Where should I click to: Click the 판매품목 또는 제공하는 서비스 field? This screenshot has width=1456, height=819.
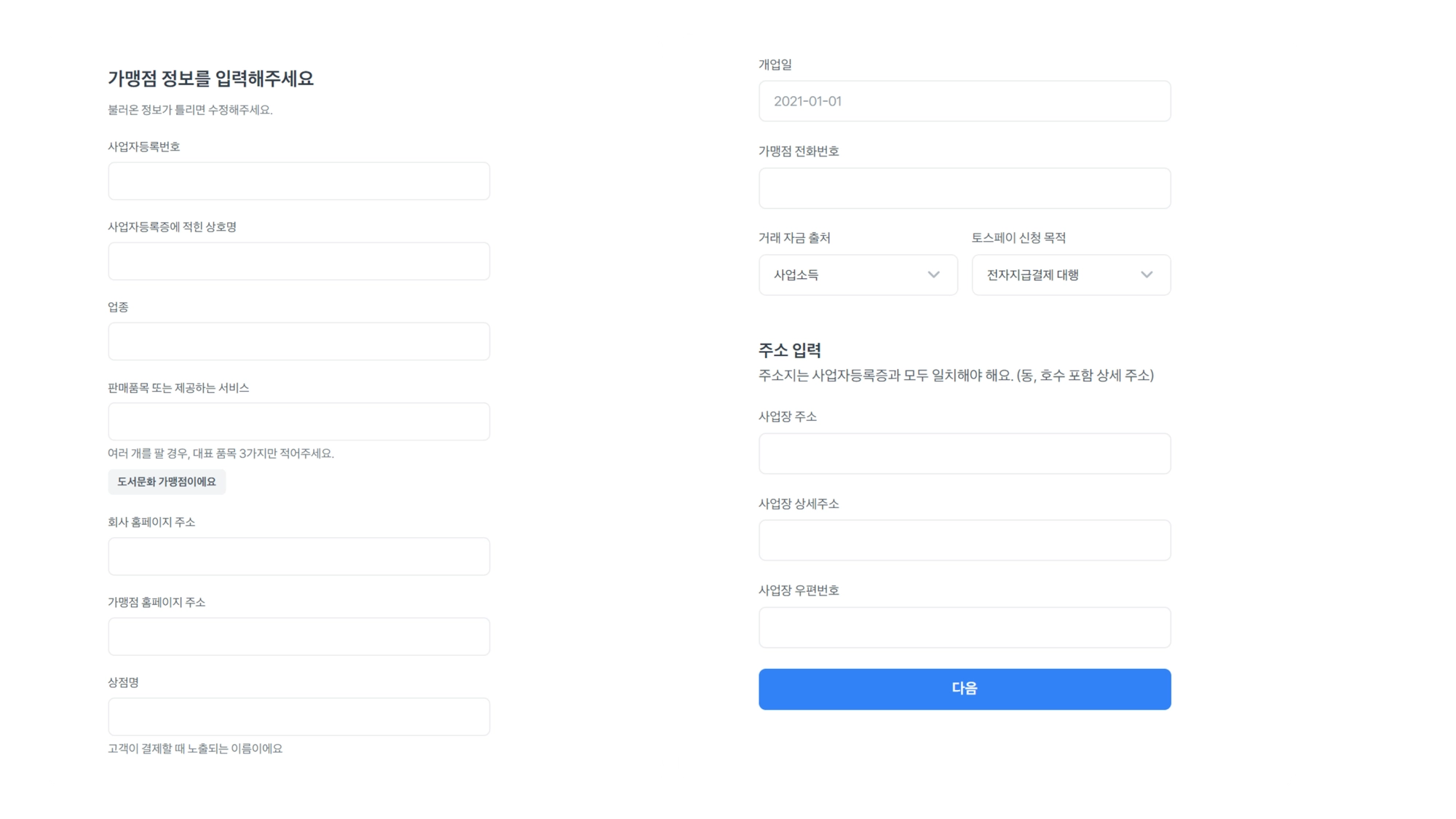point(298,421)
